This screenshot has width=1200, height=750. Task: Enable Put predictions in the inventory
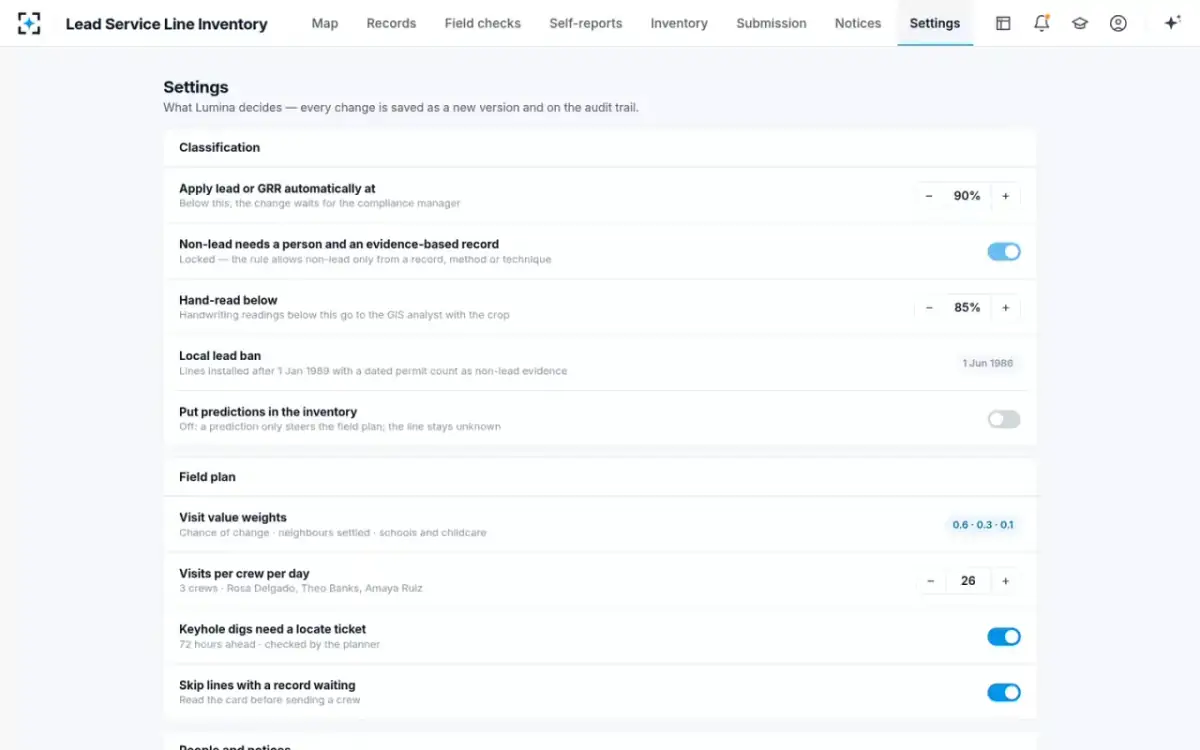(1004, 419)
